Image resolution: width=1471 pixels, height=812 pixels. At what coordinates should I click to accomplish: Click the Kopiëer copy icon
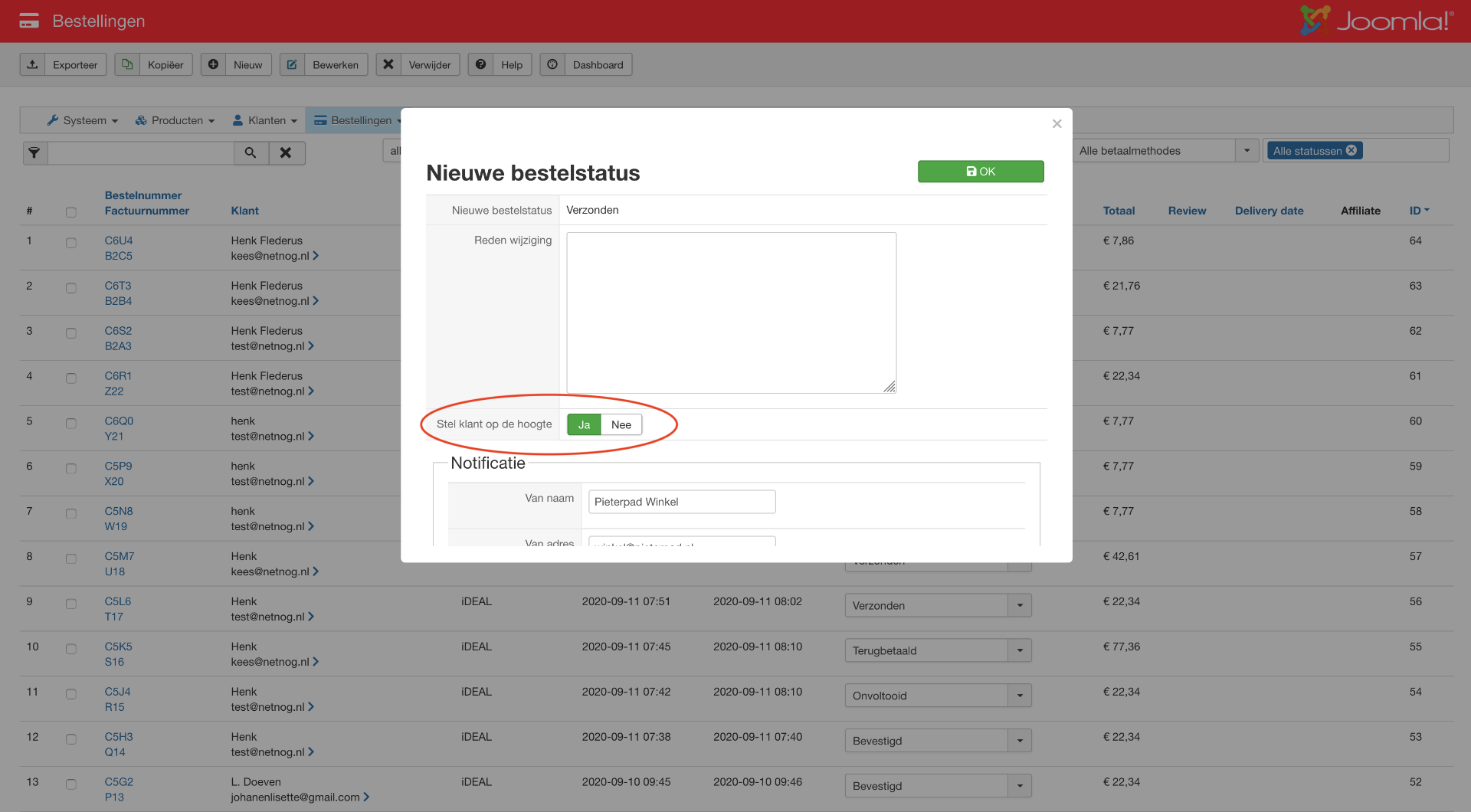pos(127,64)
